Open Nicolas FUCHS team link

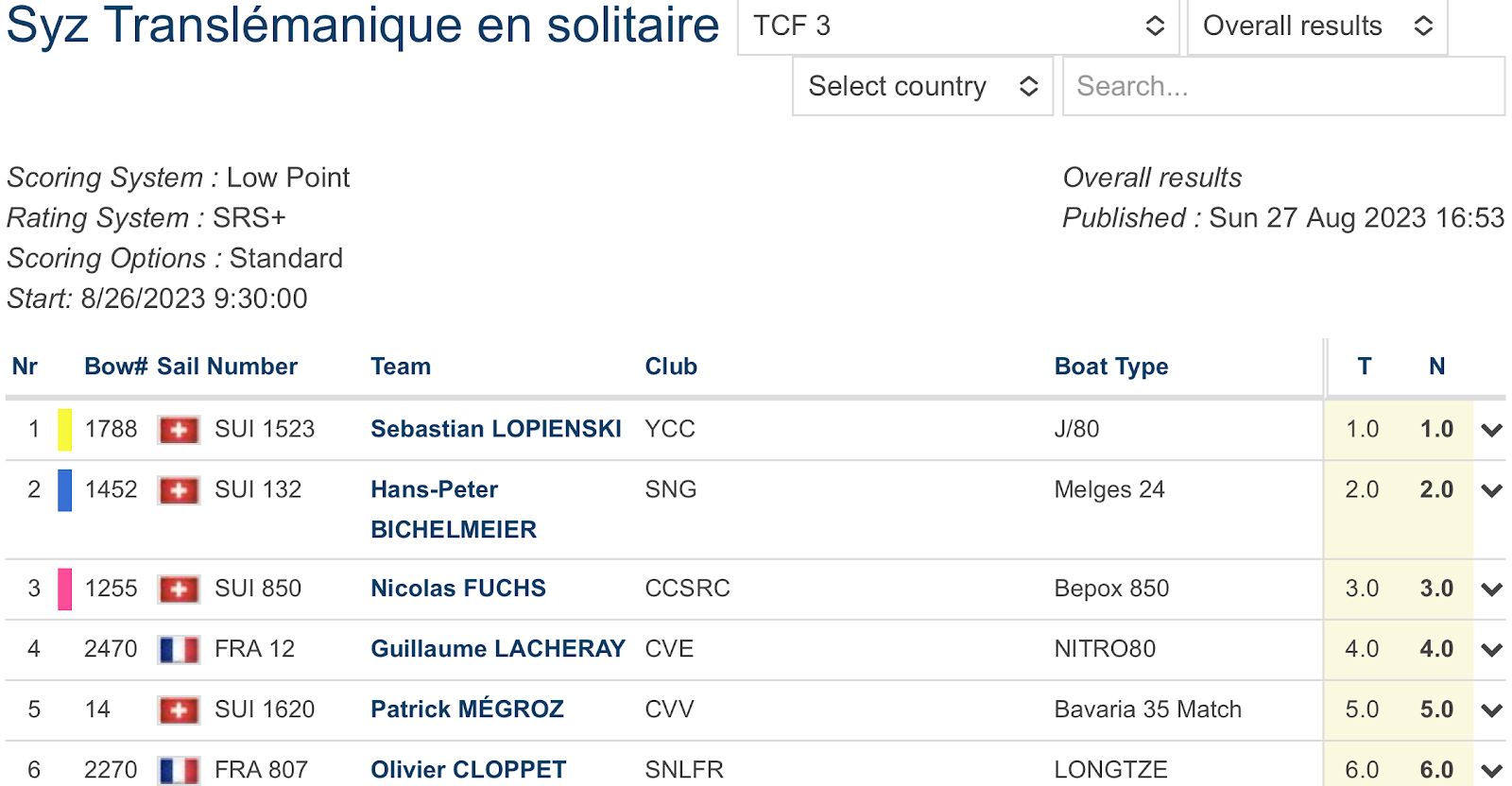(458, 589)
